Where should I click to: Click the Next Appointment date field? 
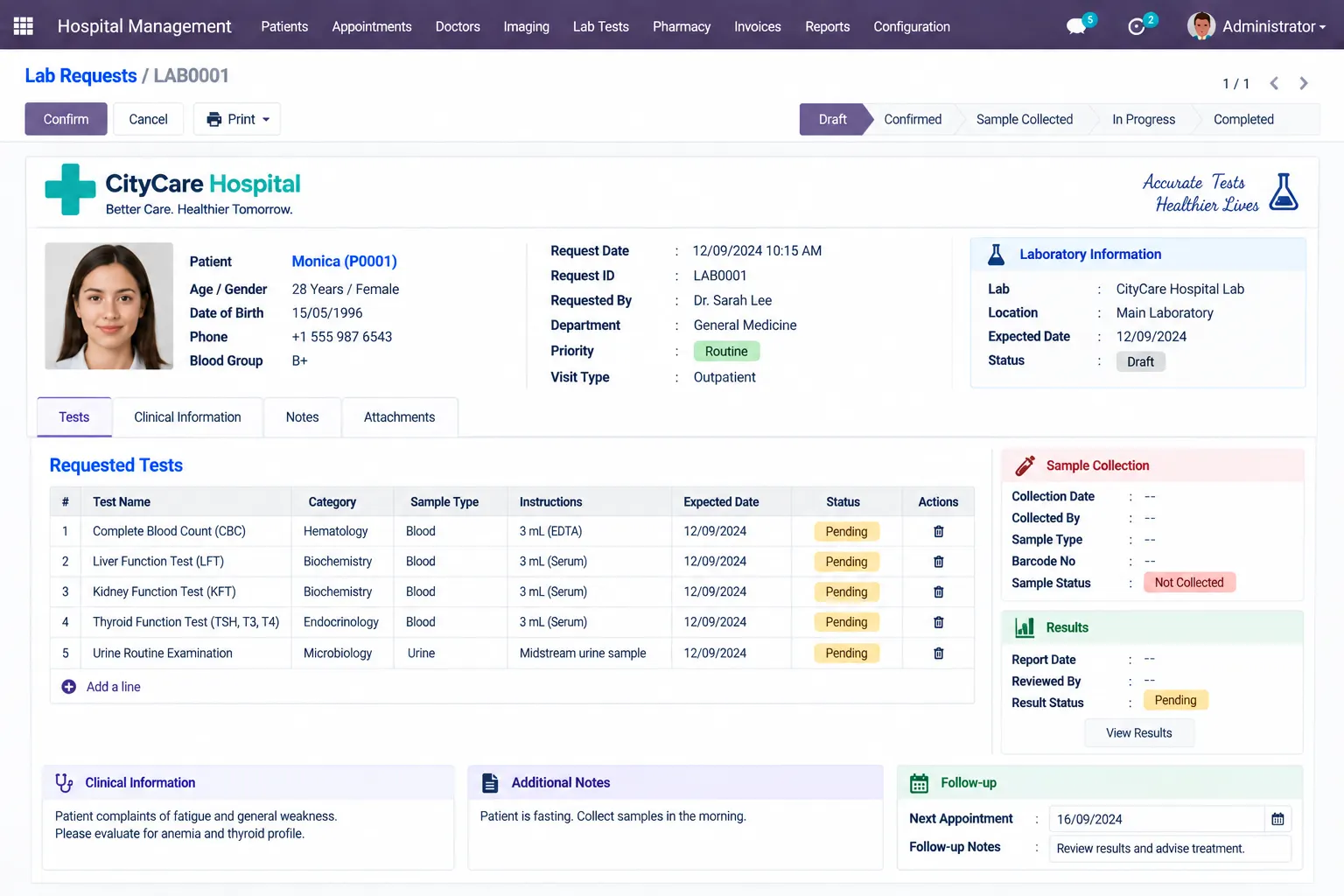(x=1157, y=819)
